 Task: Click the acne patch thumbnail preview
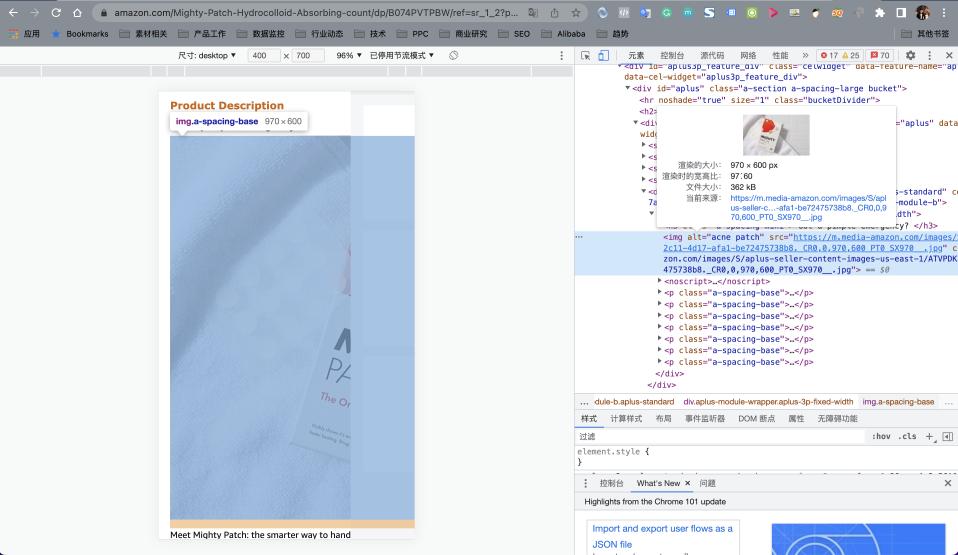[x=776, y=135]
